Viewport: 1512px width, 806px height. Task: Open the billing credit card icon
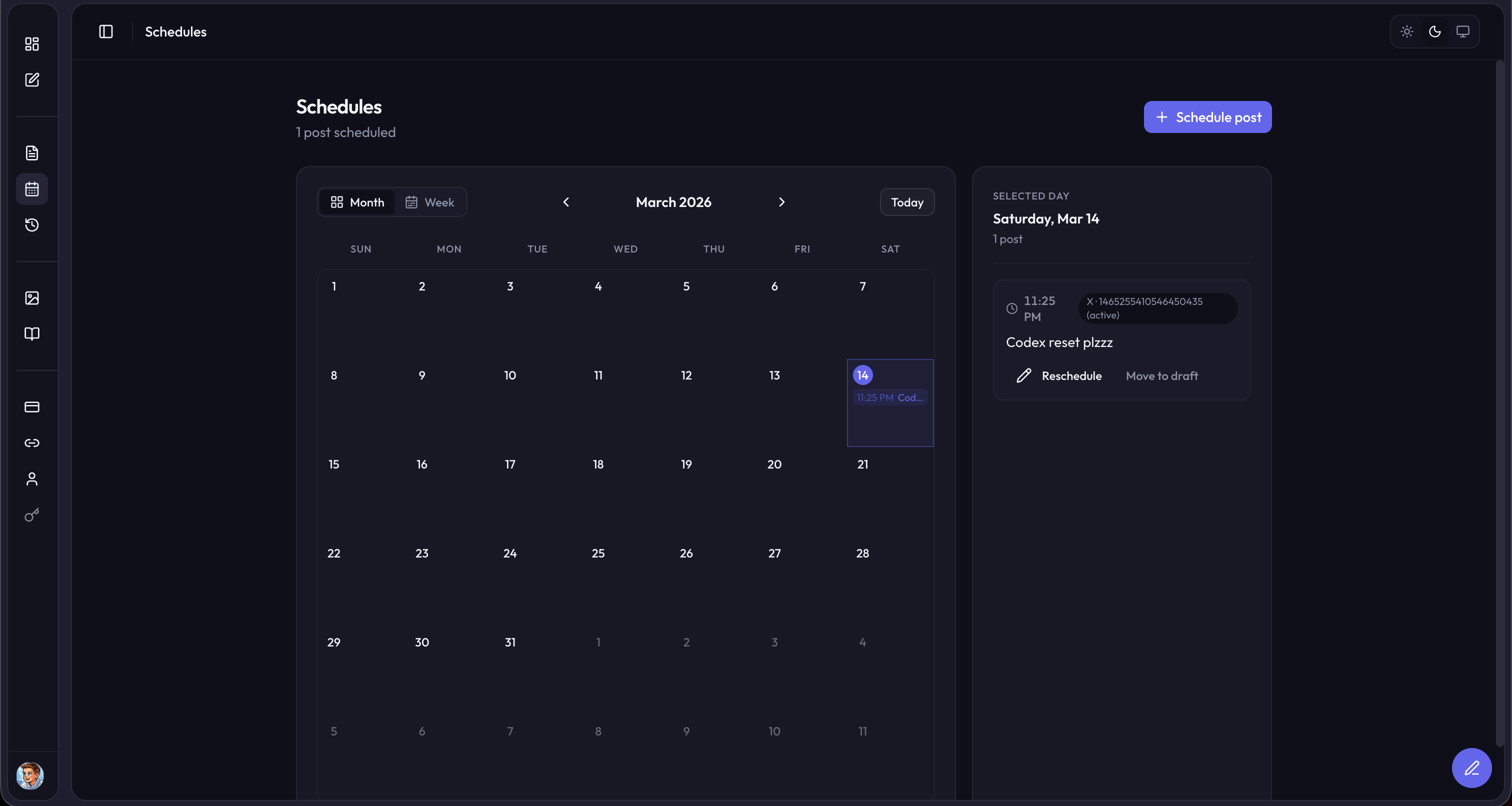[31, 407]
